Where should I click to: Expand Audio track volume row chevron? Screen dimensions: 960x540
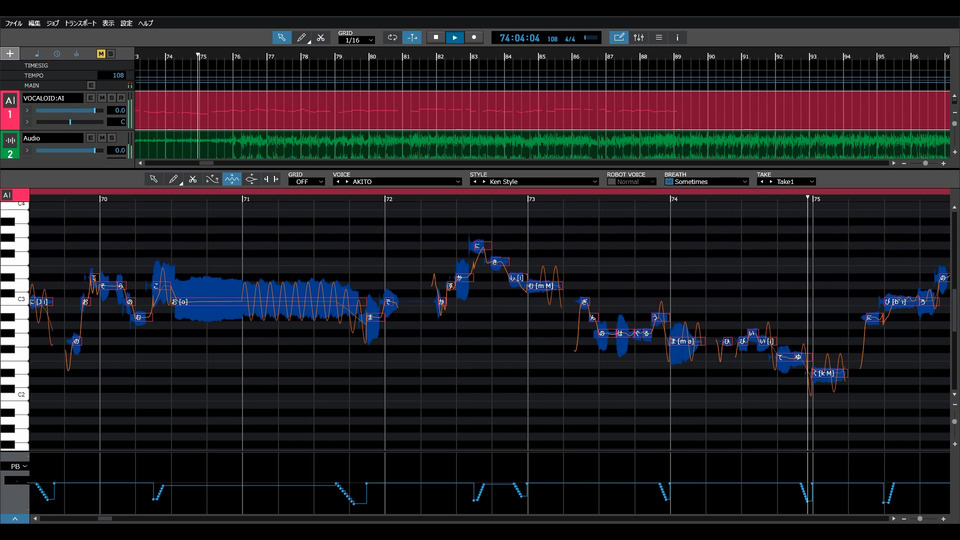click(27, 150)
